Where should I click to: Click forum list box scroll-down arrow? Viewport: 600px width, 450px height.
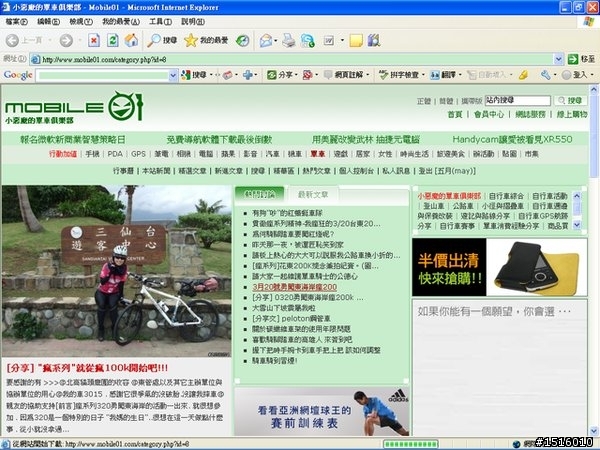click(577, 225)
